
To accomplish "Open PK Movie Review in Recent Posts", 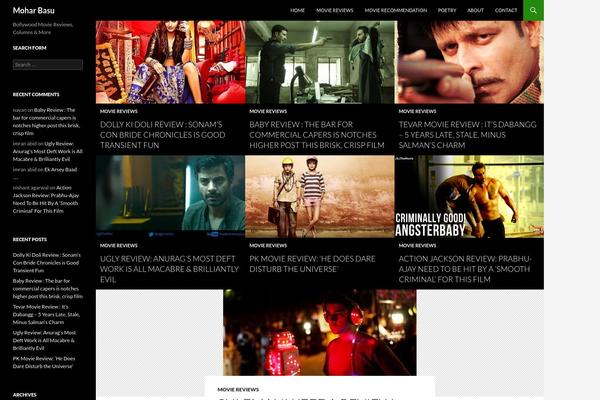I will click(x=44, y=362).
